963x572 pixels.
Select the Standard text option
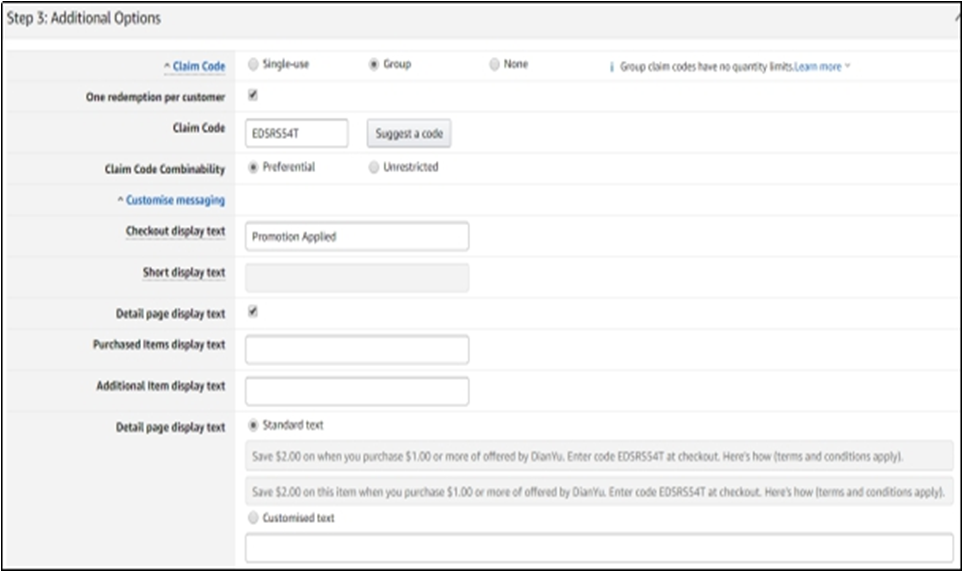252,425
